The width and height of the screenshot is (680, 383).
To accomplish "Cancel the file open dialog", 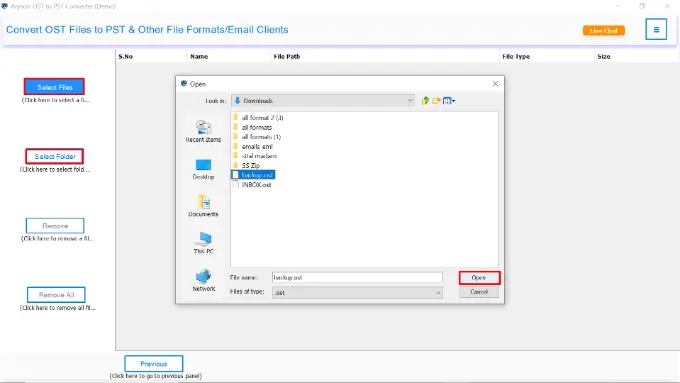I will (x=479, y=292).
